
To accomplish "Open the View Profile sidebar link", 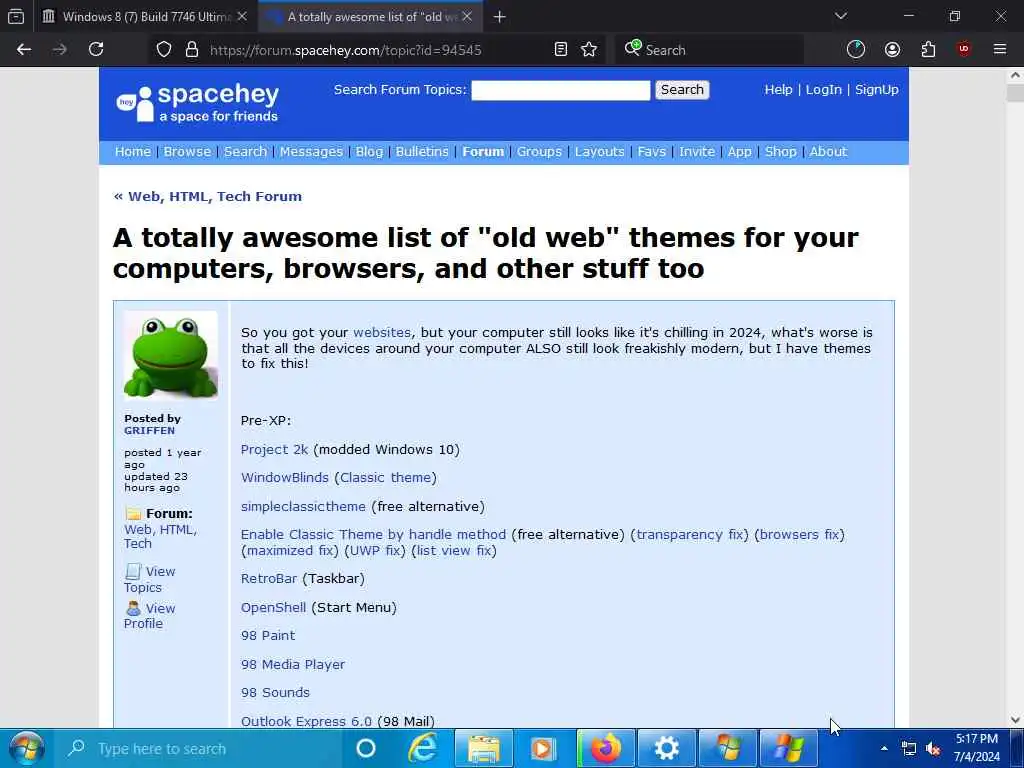I will click(x=150, y=616).
